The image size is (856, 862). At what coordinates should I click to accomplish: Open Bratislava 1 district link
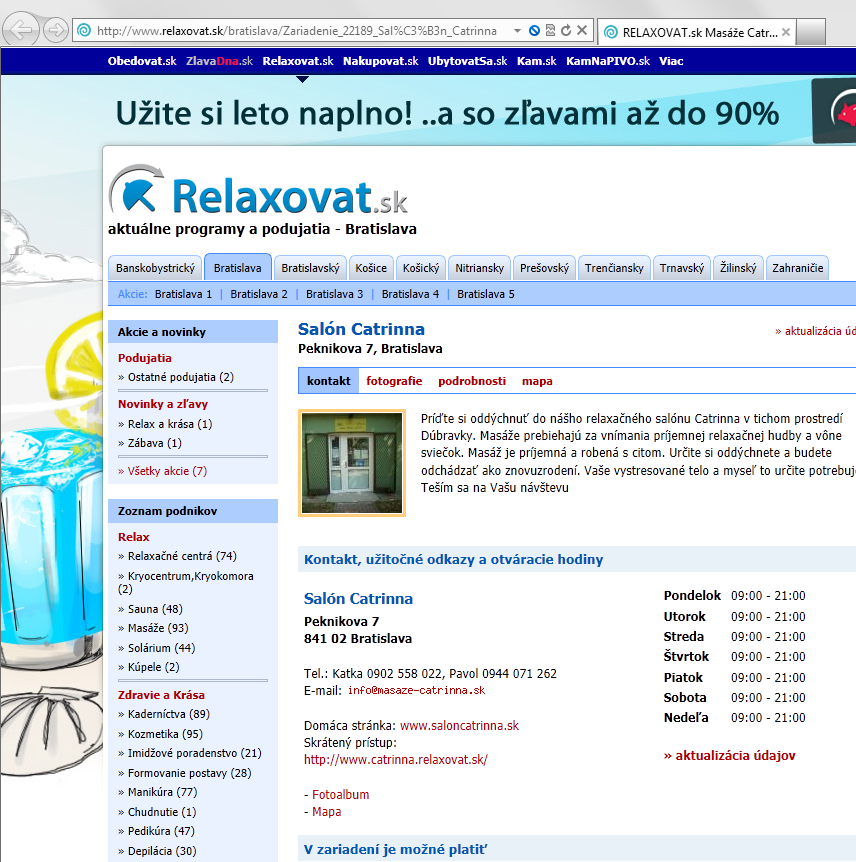[x=183, y=294]
